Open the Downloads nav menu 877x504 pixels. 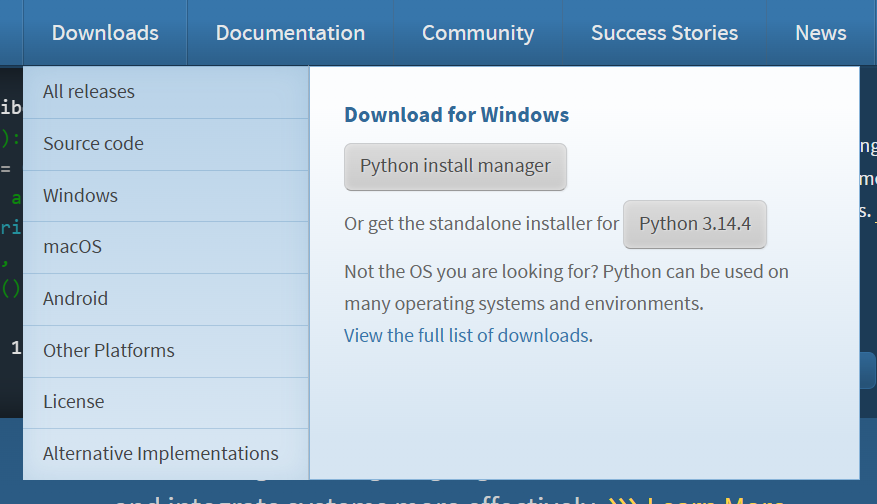(105, 32)
